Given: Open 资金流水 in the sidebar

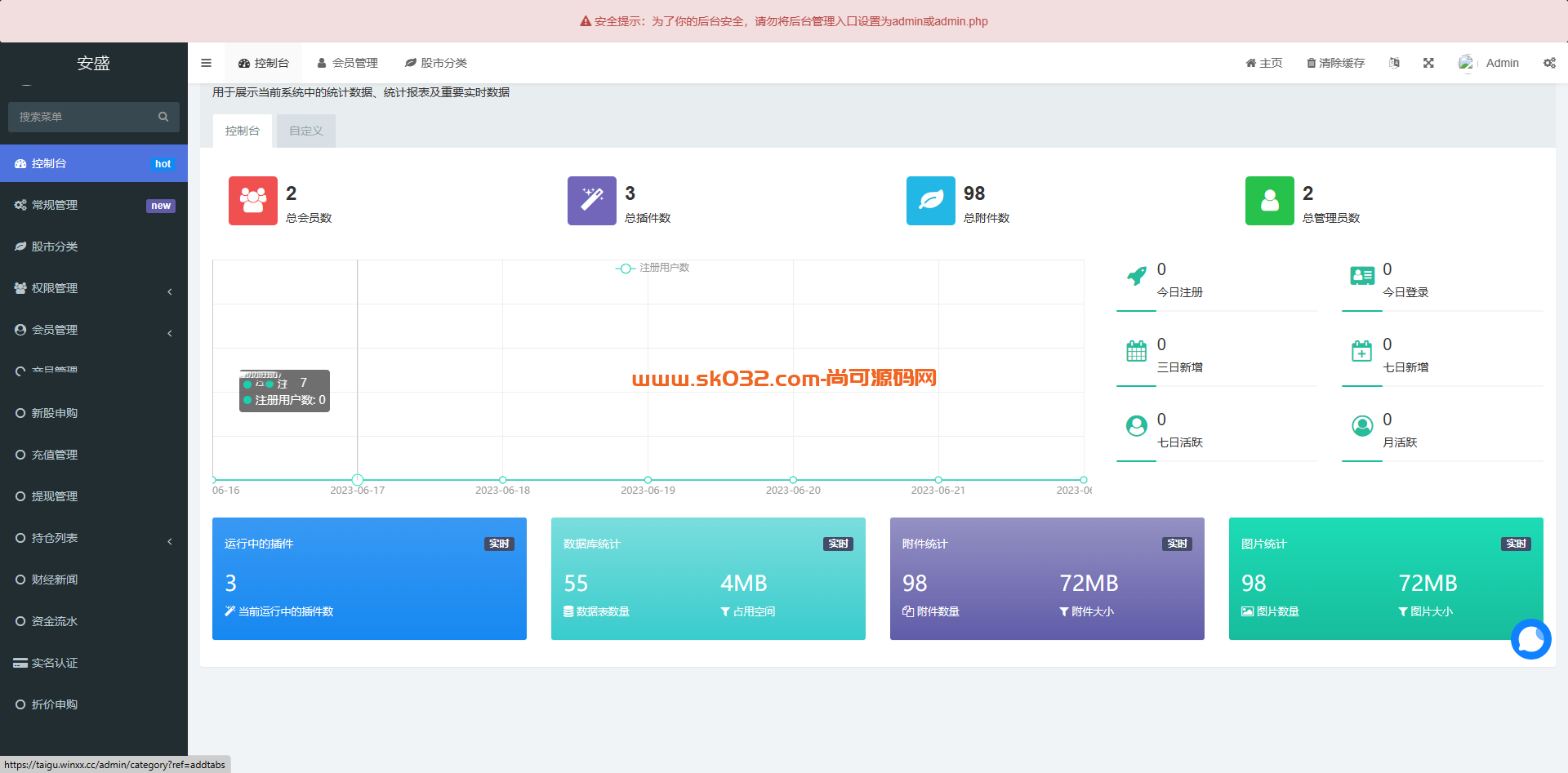Looking at the screenshot, I should pyautogui.click(x=94, y=621).
